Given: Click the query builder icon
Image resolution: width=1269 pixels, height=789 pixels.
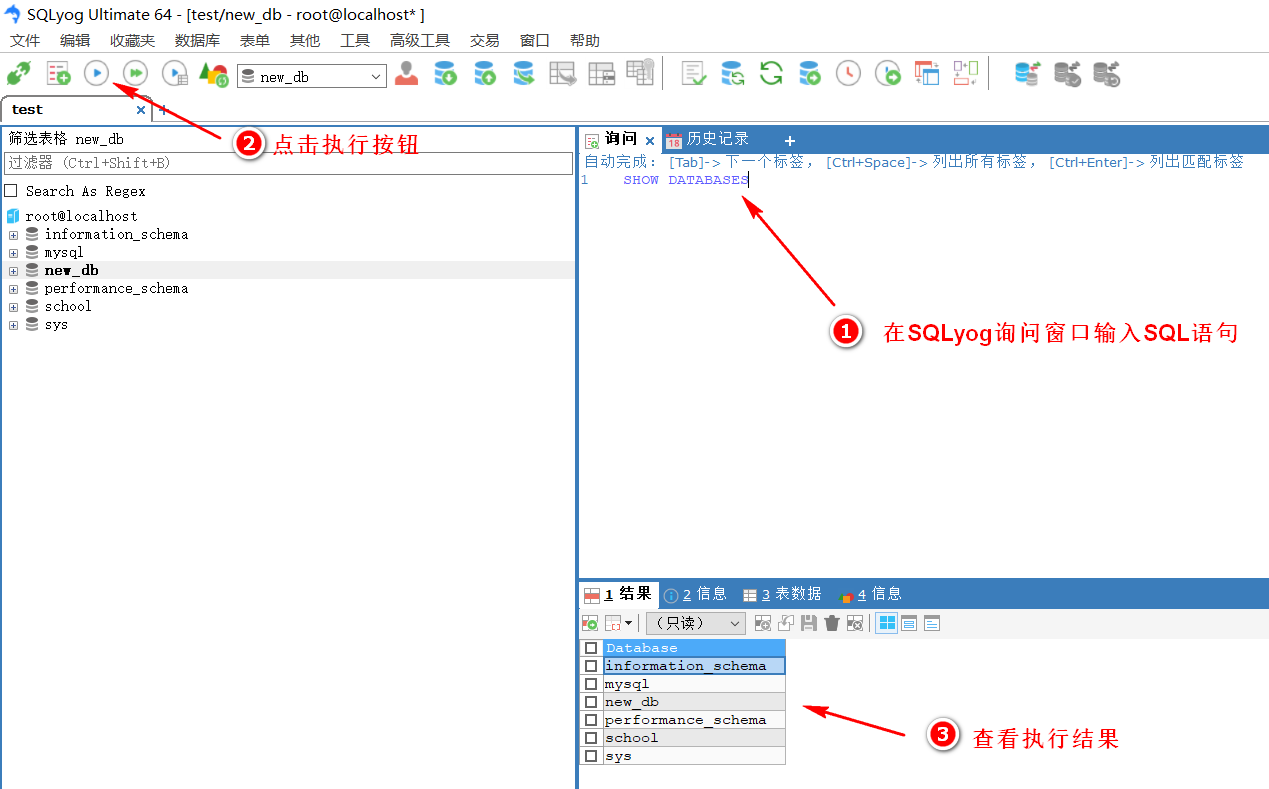Looking at the screenshot, I should (927, 73).
